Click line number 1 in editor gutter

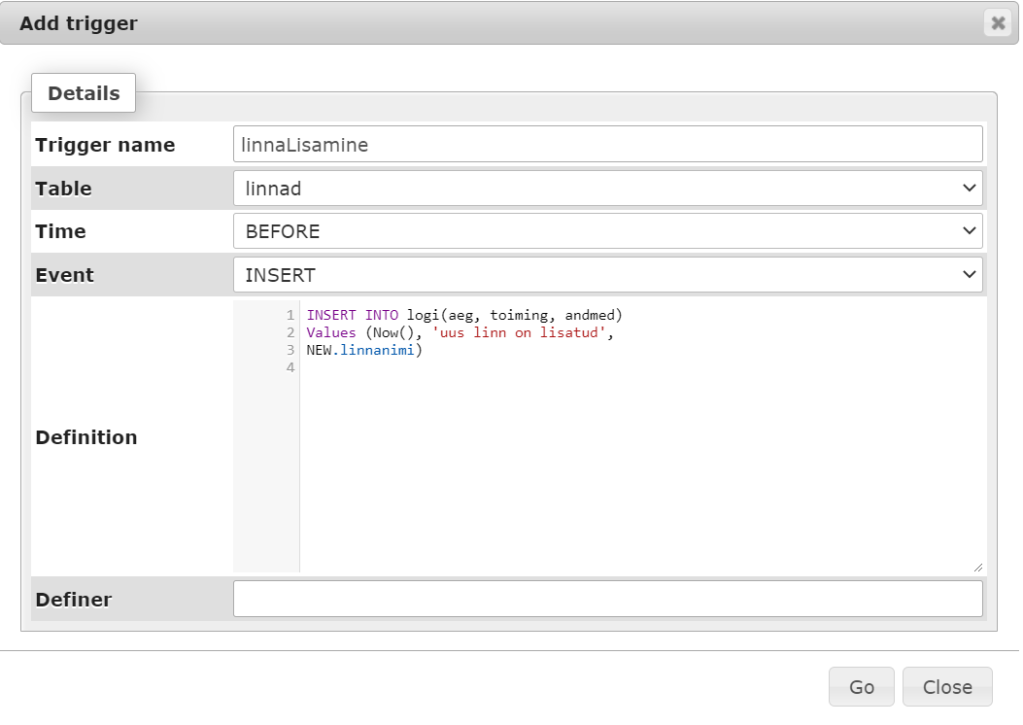(291, 316)
